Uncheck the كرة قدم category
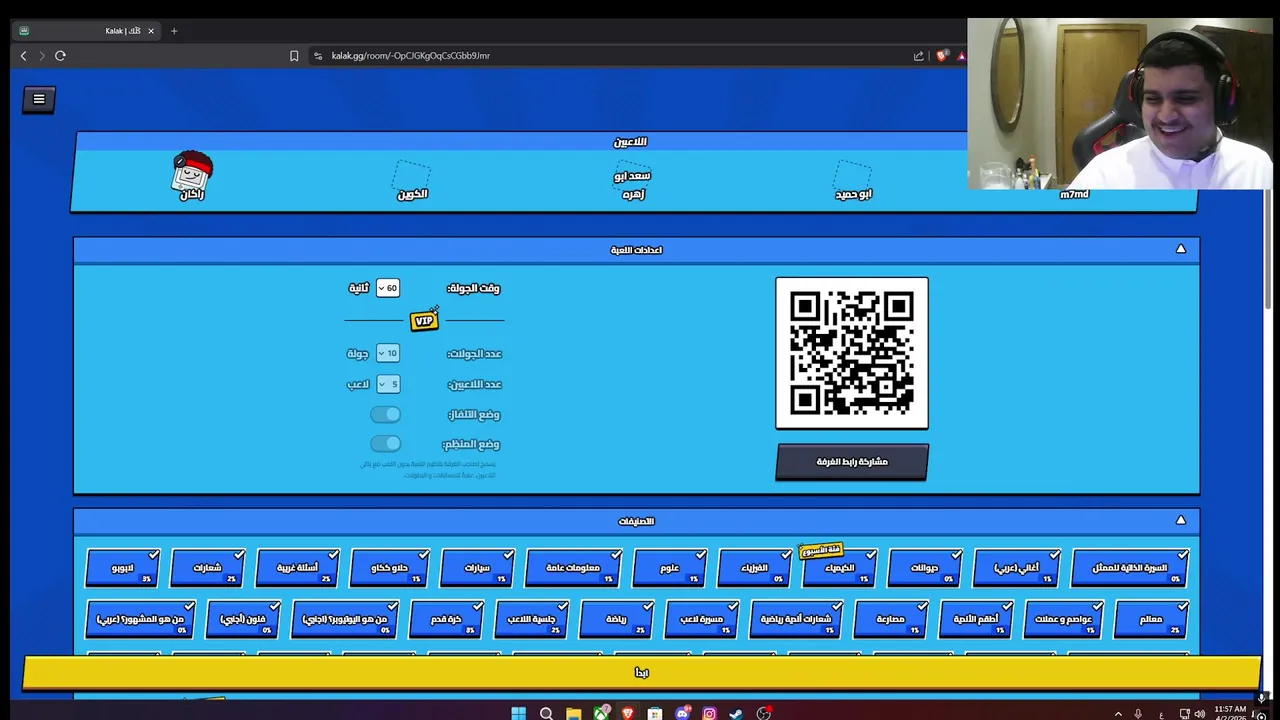The width and height of the screenshot is (1280, 720). tap(447, 619)
